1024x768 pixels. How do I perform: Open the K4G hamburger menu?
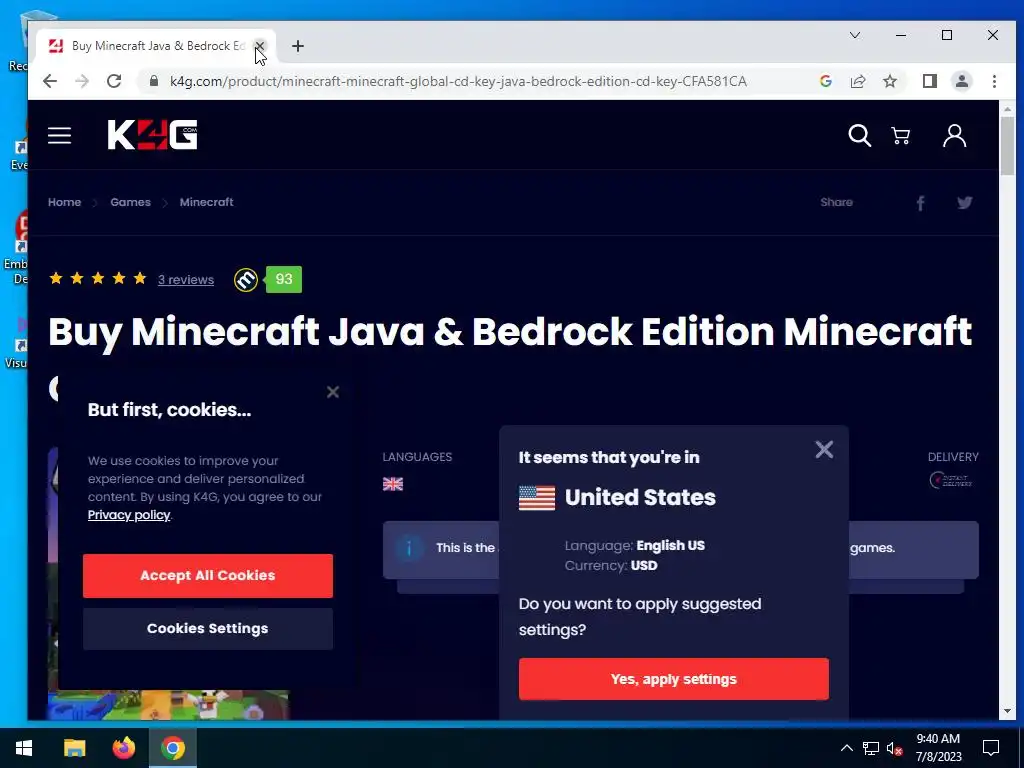pos(59,136)
